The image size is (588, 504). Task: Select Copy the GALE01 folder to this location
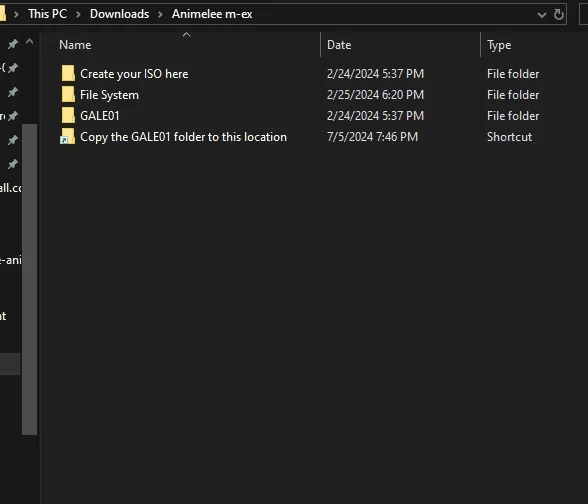click(x=183, y=137)
